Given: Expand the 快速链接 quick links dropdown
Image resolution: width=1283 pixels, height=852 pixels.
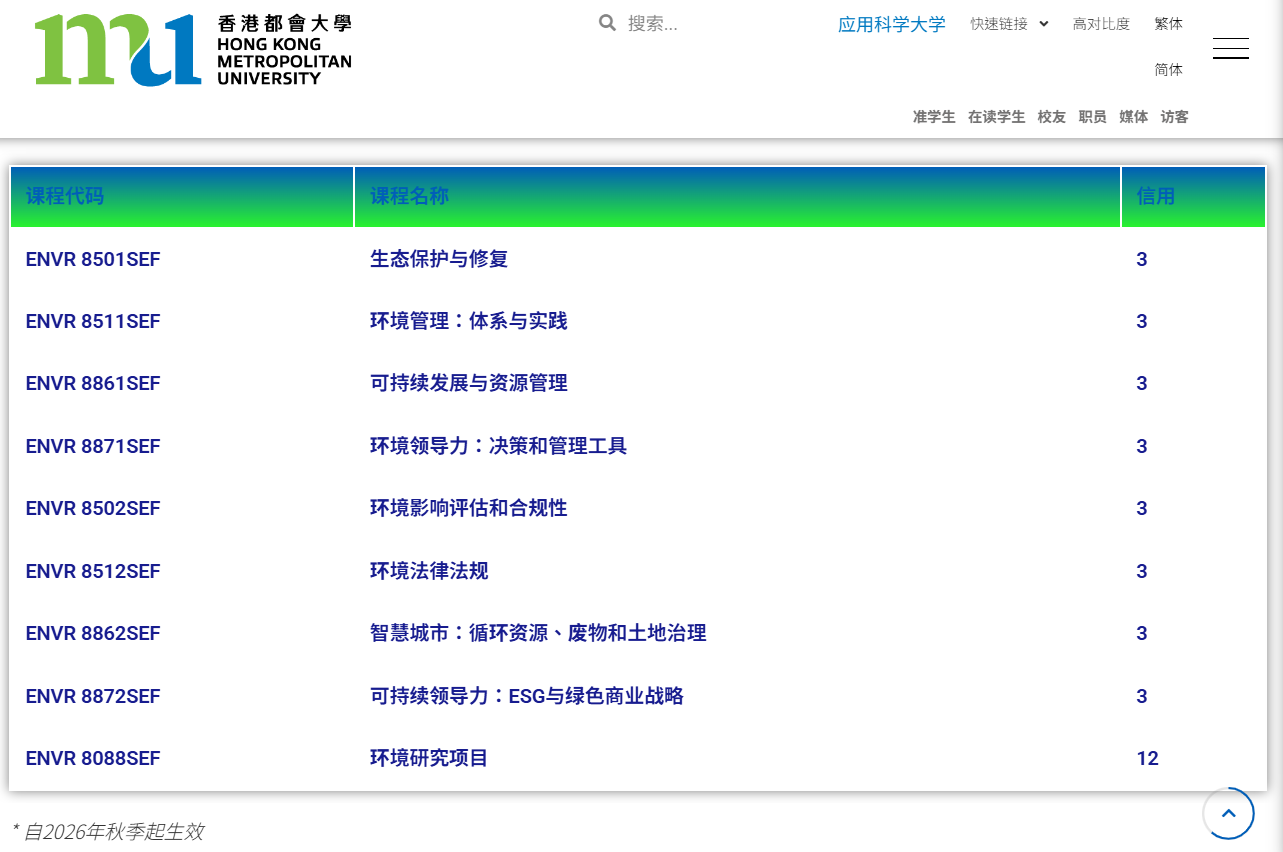Looking at the screenshot, I should tap(1009, 23).
